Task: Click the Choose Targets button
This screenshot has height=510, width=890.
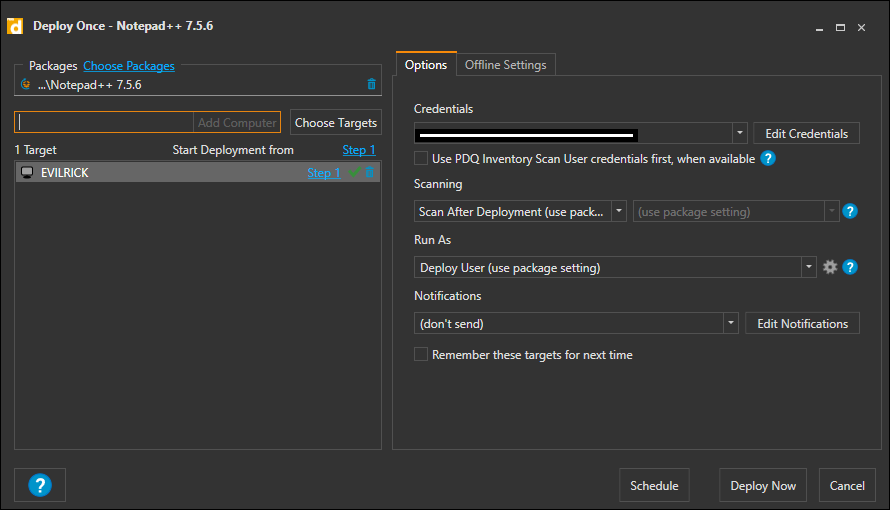Action: (335, 123)
